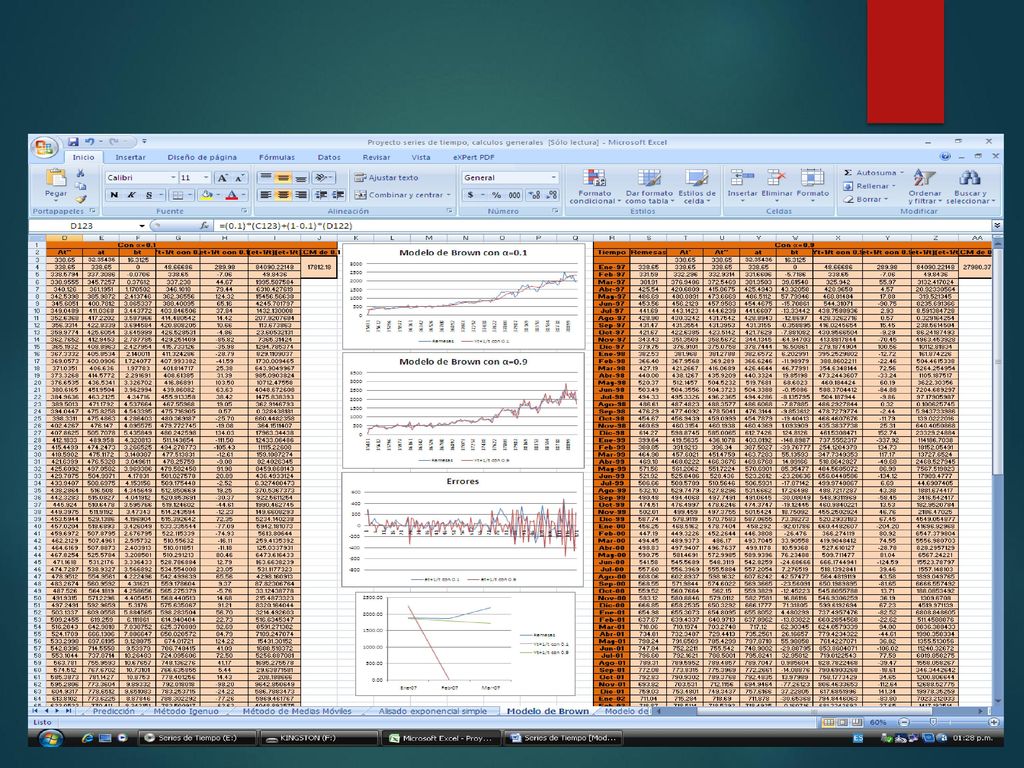Open Estilos de celda dropdown
This screenshot has width=1024, height=768.
tap(696, 186)
